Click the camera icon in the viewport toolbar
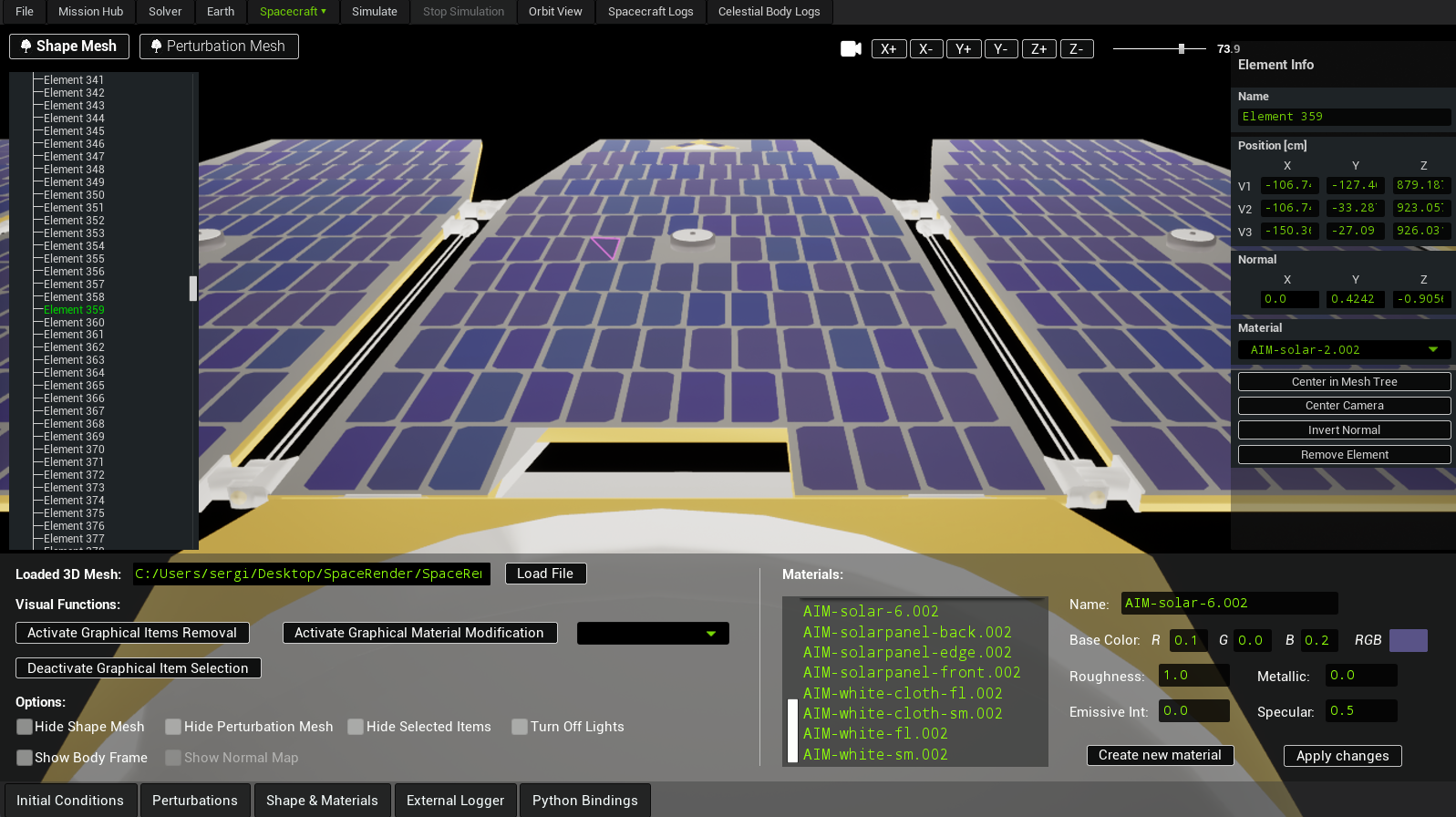This screenshot has height=817, width=1456. 850,49
